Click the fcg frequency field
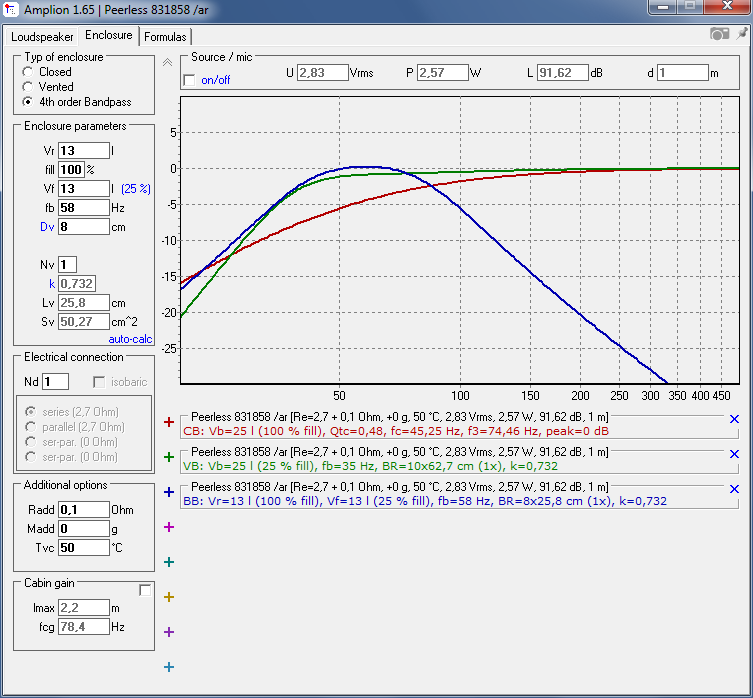The image size is (753, 698). [x=84, y=626]
